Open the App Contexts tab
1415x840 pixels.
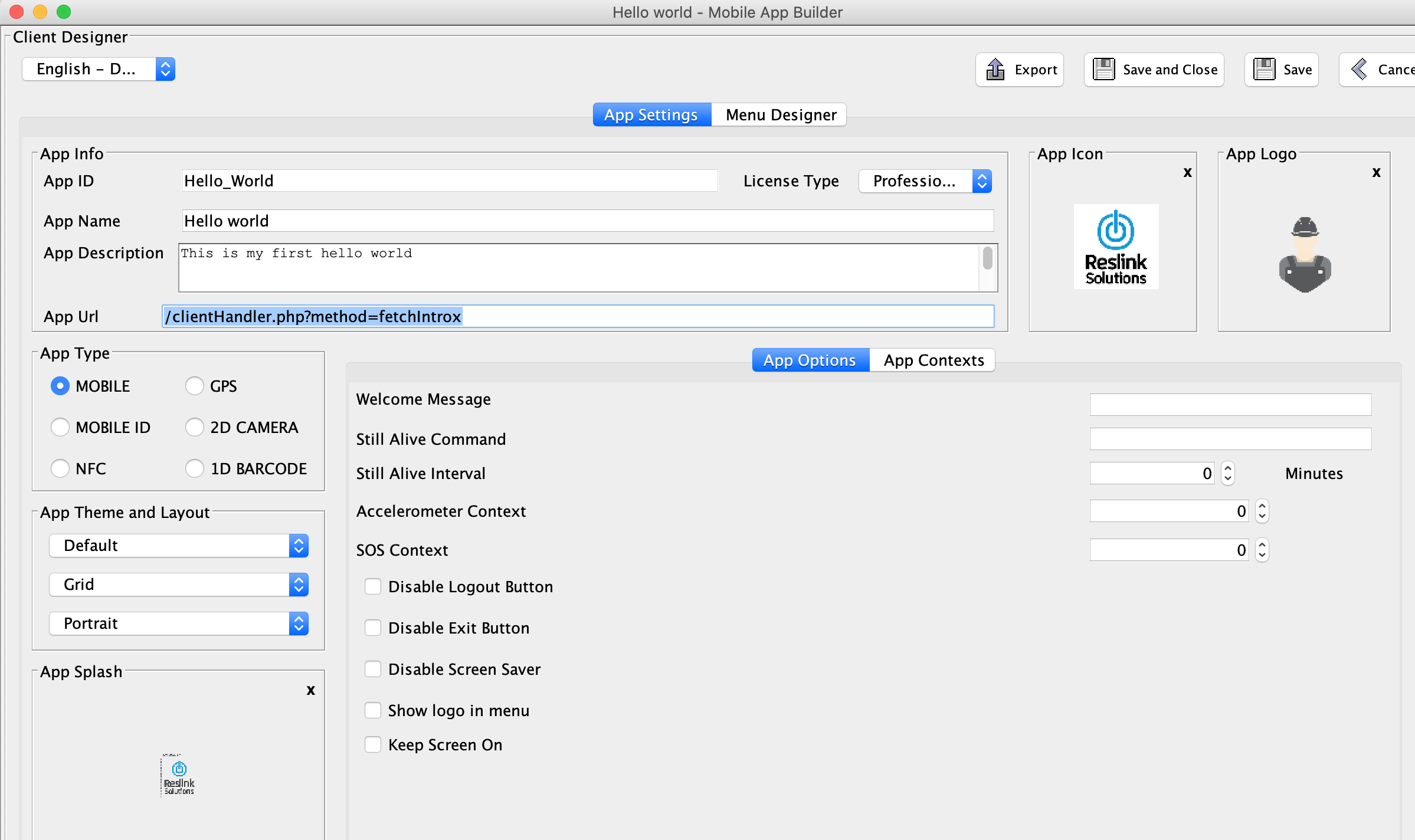point(933,360)
